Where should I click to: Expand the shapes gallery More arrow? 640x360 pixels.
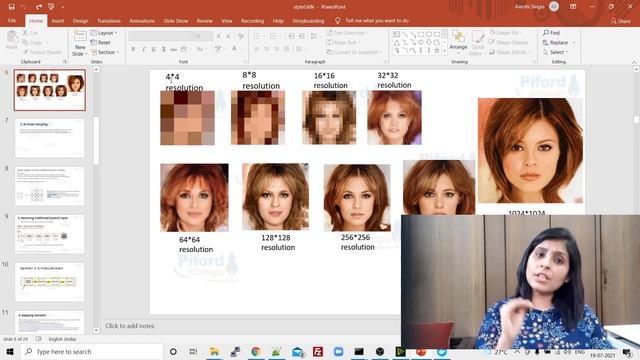(444, 51)
